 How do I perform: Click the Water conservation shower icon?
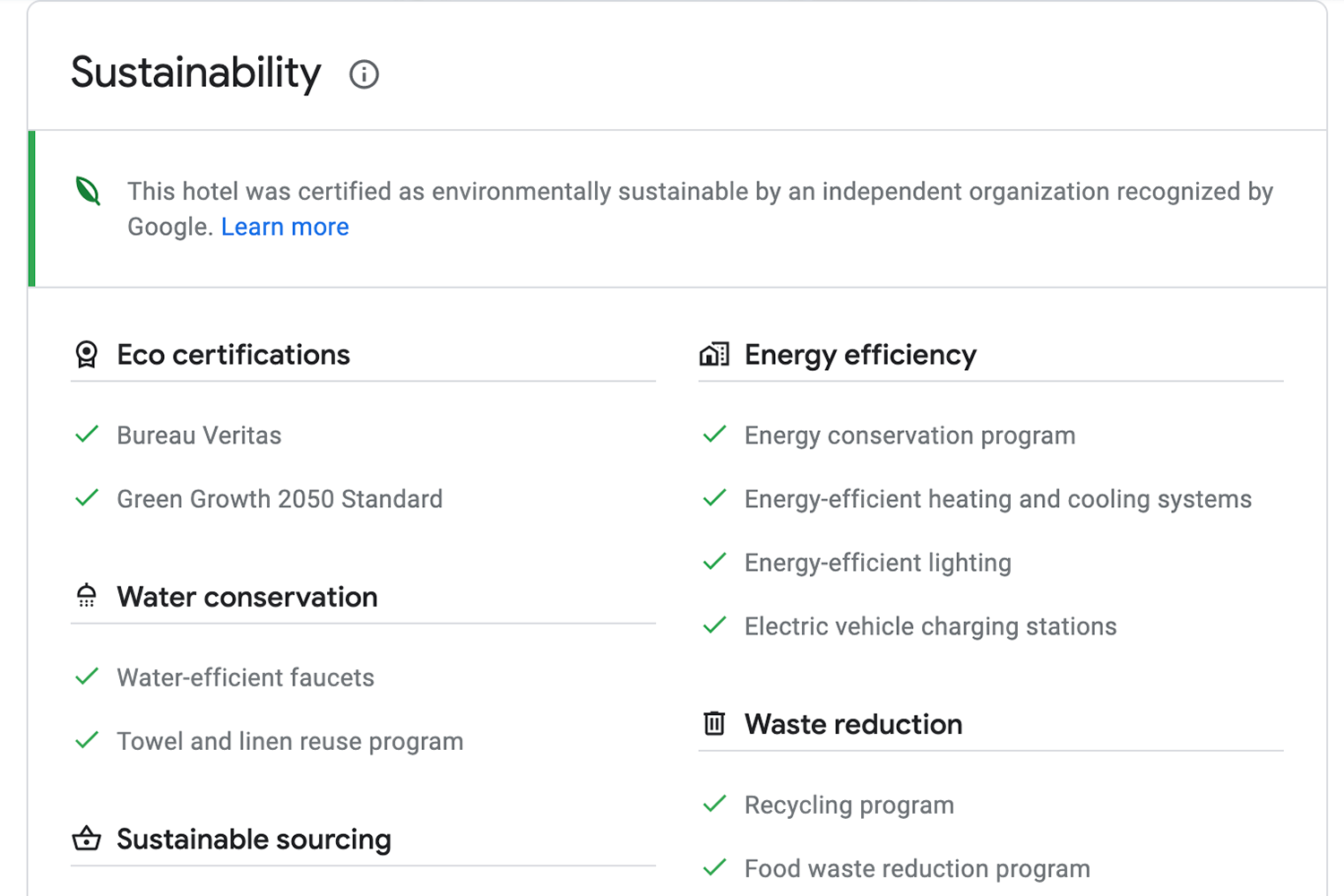pos(87,596)
